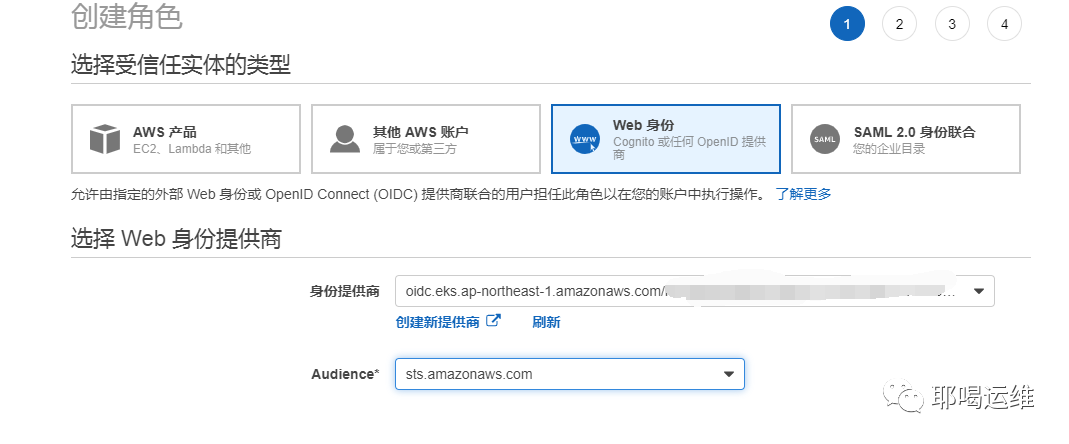Viewport: 1069px width, 444px height.
Task: Click the AWS product cube icon
Action: click(105, 139)
